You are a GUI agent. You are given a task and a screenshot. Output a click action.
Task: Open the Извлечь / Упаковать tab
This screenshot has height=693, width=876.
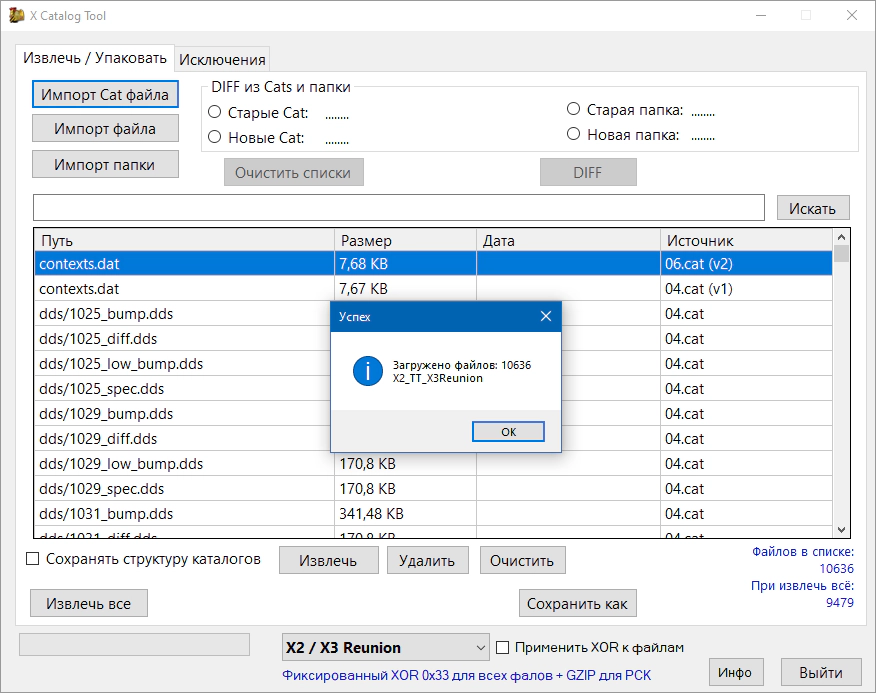[x=95, y=59]
